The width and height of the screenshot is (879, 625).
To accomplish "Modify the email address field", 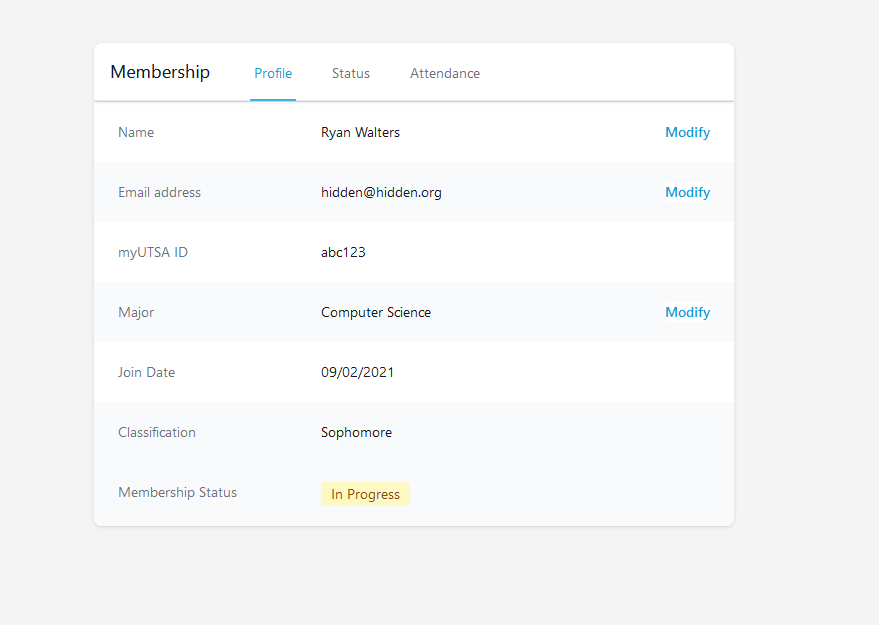I will coord(687,192).
